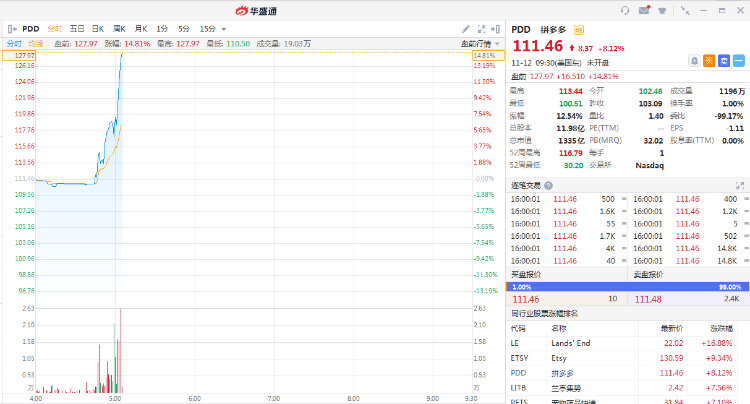
Task: Click the refresh/customer service headset icon
Action: [625, 10]
